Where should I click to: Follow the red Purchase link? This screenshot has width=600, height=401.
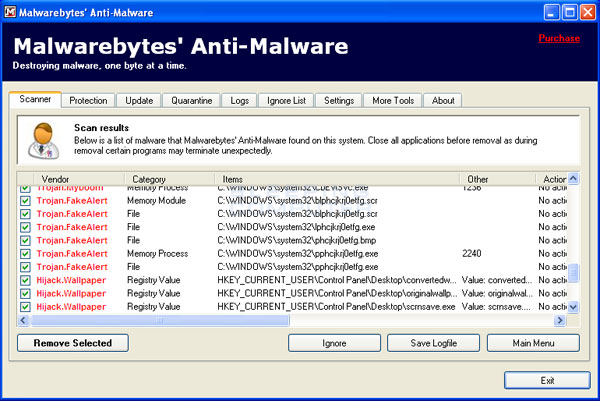[x=559, y=38]
